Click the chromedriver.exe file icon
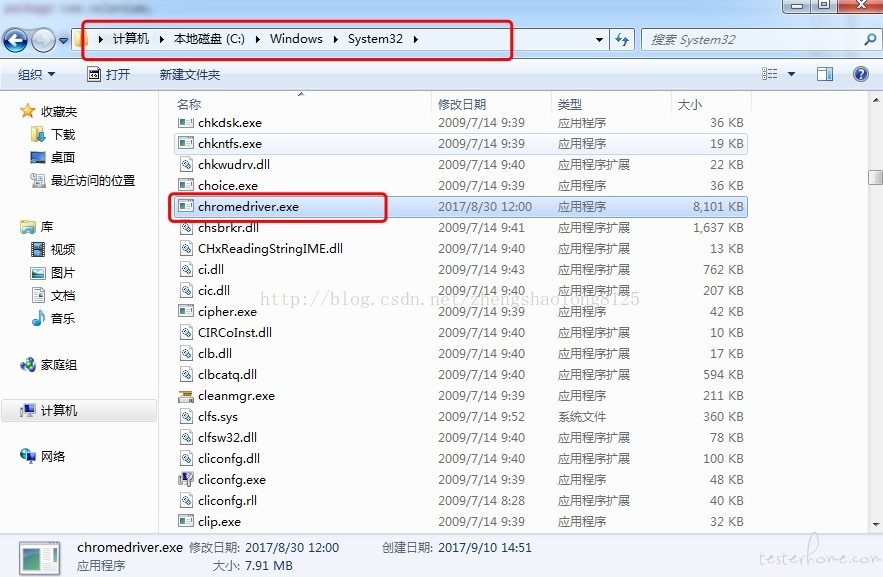 tap(186, 206)
